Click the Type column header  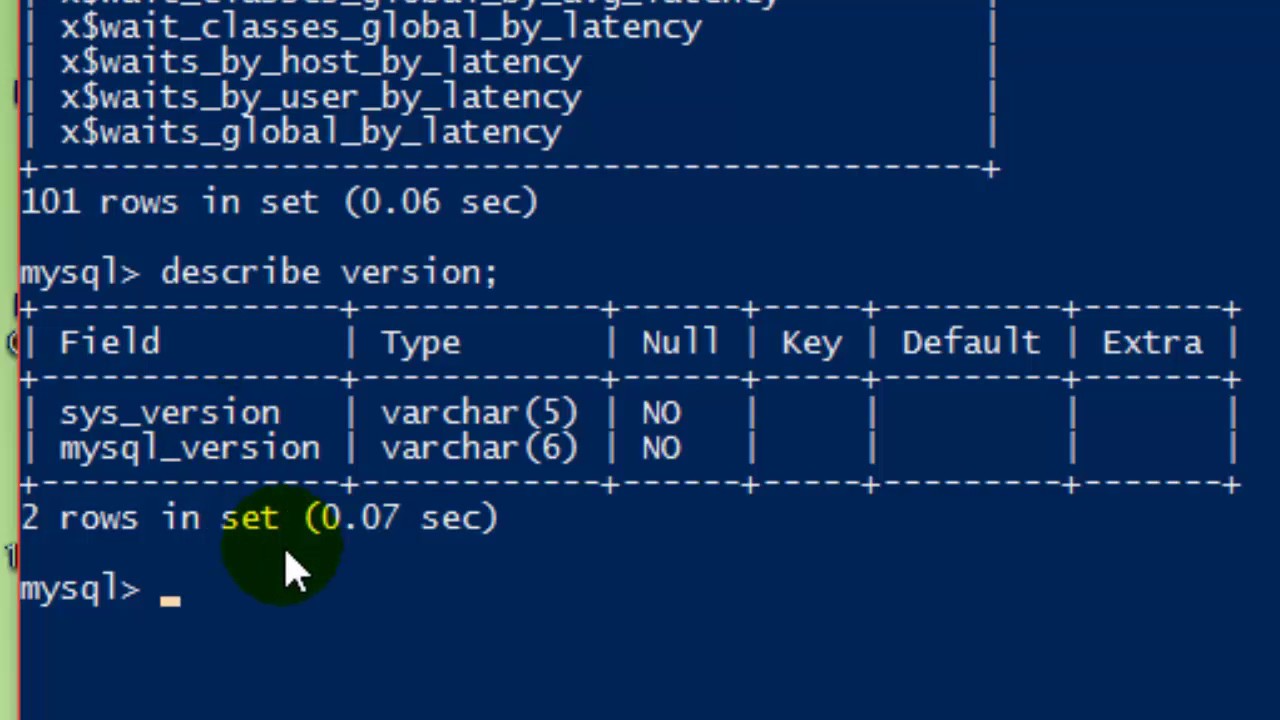click(421, 344)
